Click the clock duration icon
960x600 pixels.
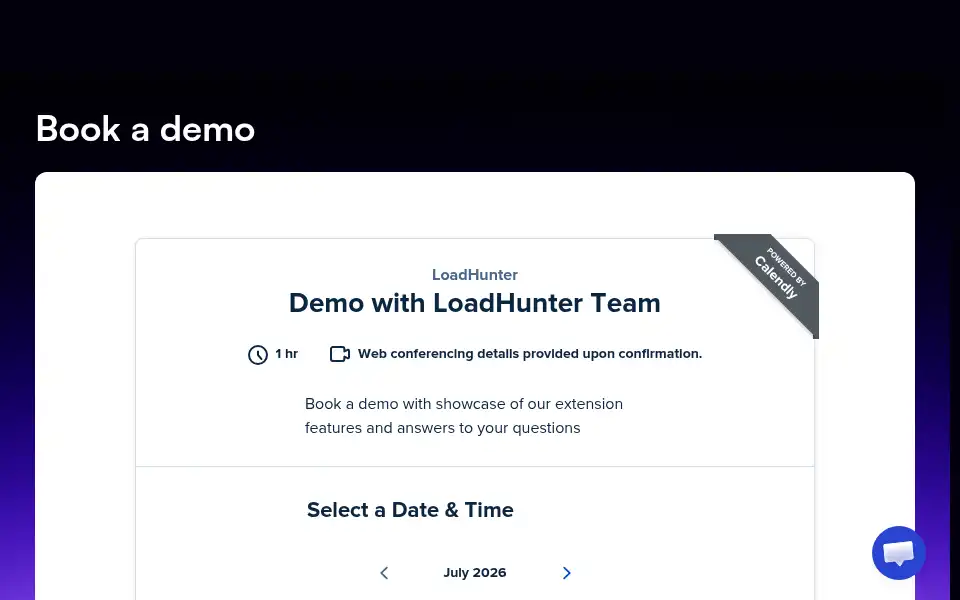click(258, 354)
